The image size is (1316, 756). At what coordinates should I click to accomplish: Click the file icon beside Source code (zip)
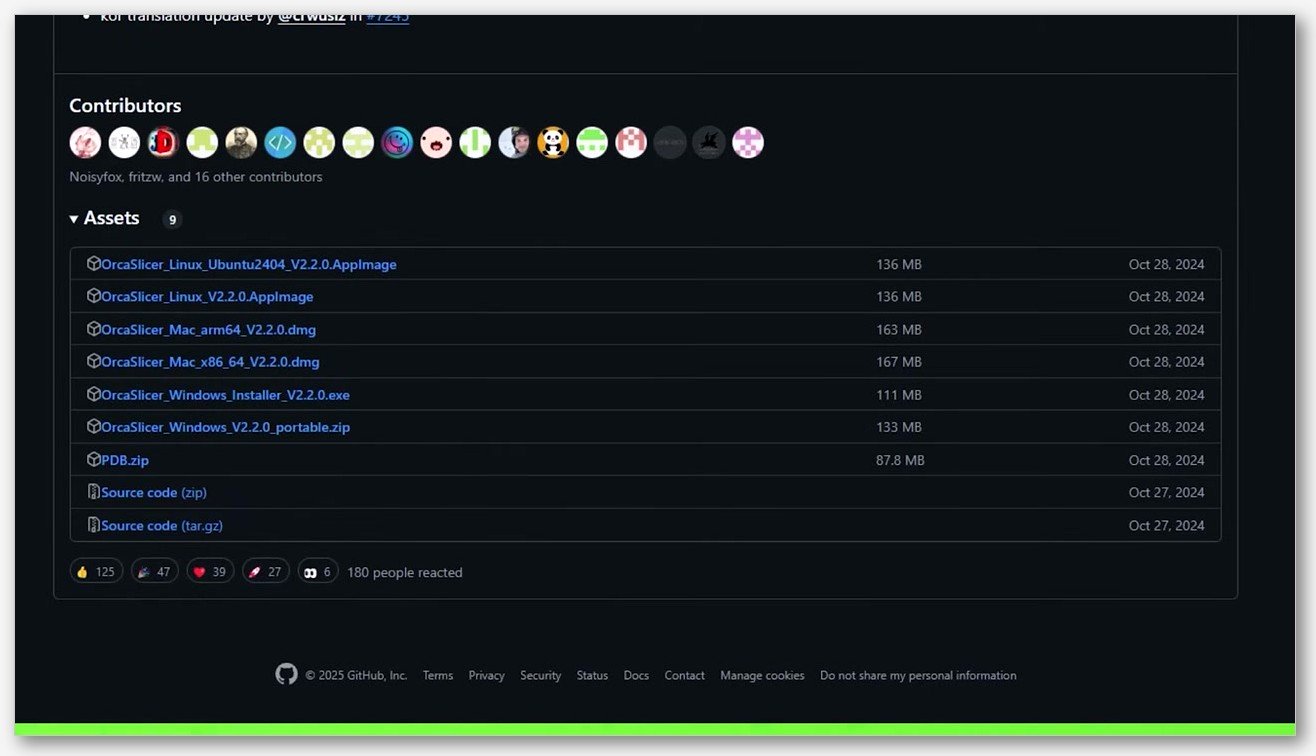94,492
